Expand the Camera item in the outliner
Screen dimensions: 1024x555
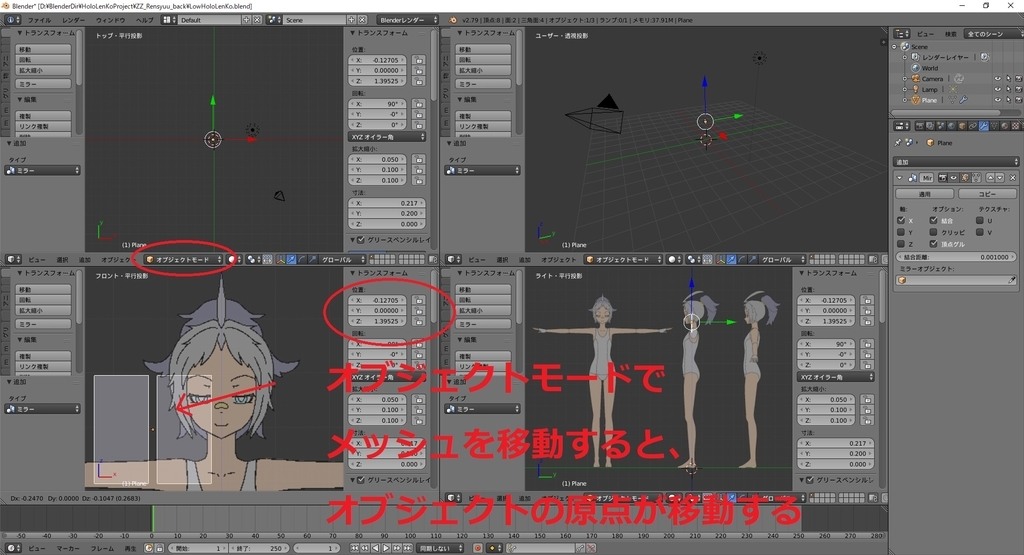(x=905, y=79)
